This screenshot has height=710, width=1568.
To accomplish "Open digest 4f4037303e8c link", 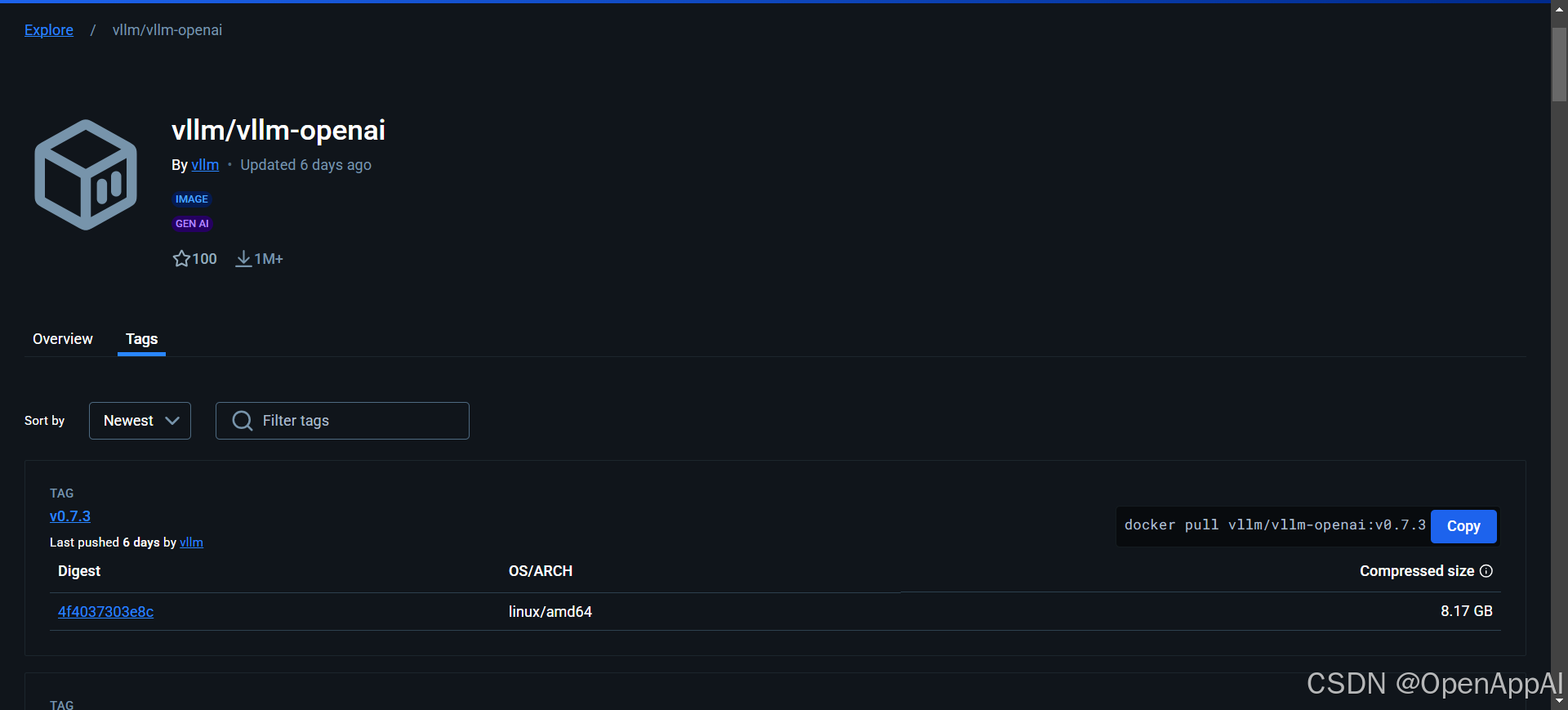I will coord(105,612).
